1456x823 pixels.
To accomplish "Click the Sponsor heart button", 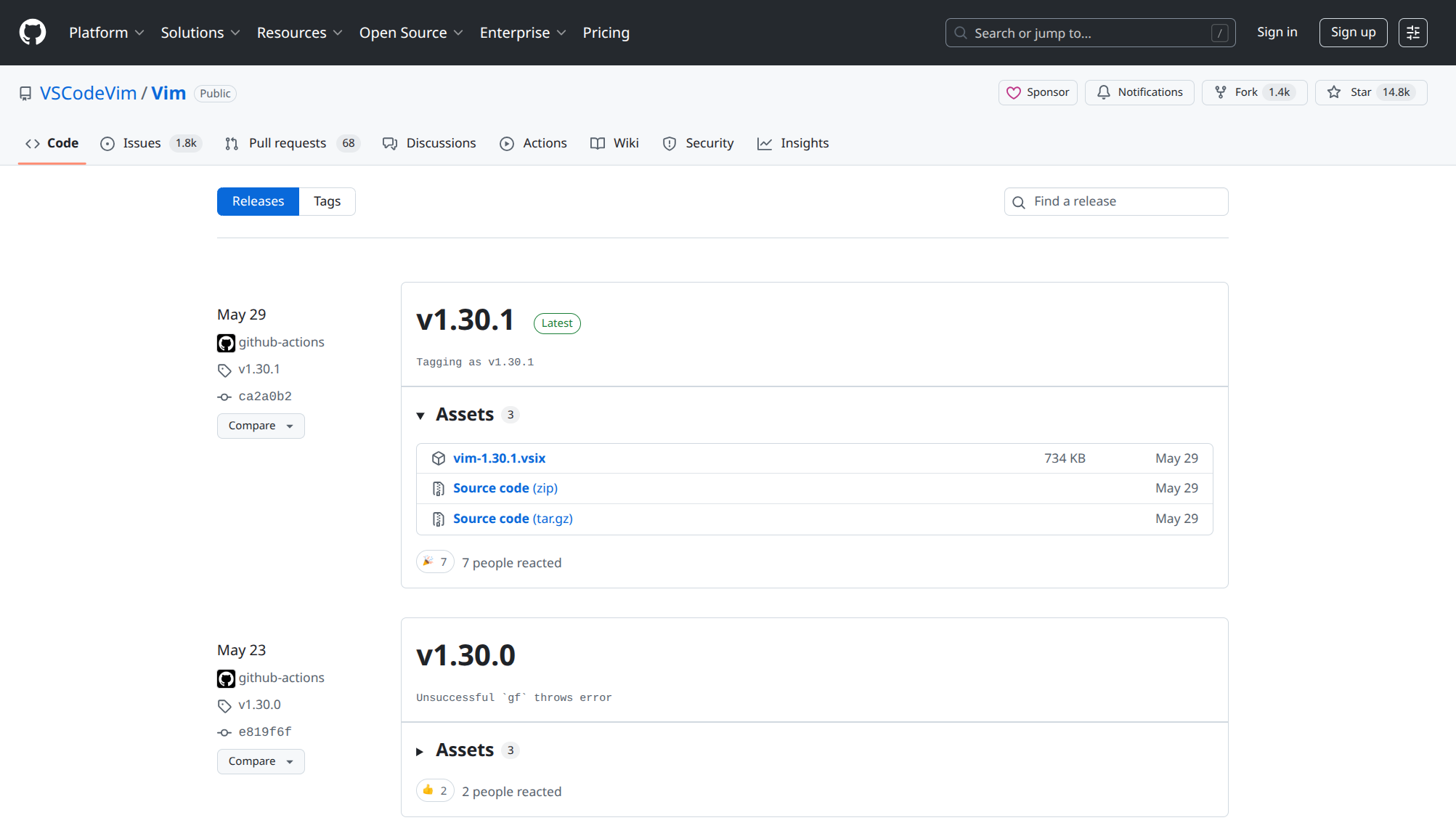I will pos(1037,92).
